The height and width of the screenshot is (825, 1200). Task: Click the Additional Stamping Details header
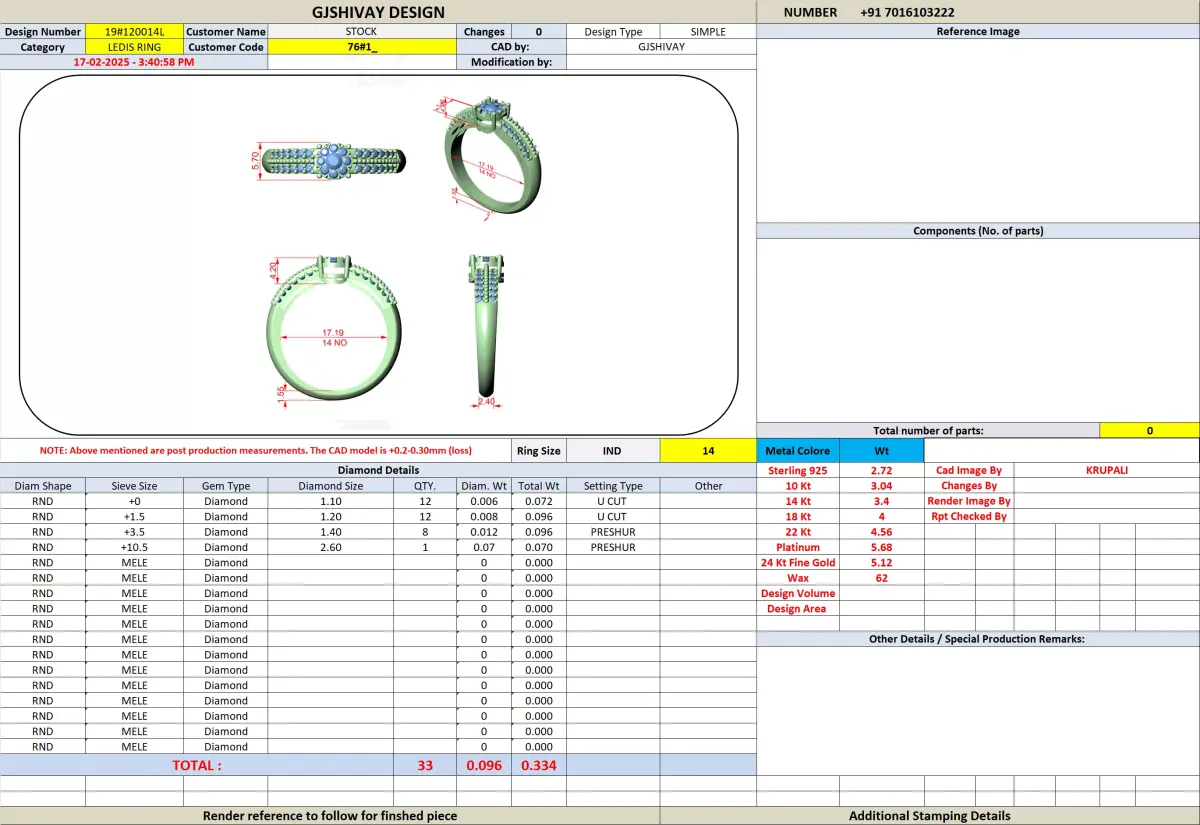(x=930, y=816)
